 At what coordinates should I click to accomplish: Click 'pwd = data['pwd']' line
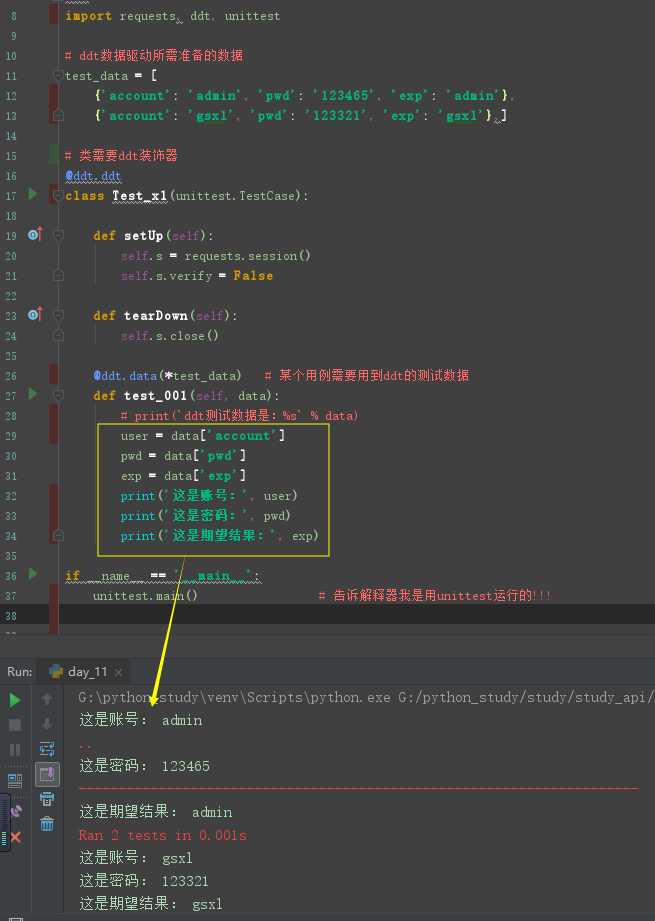[183, 455]
